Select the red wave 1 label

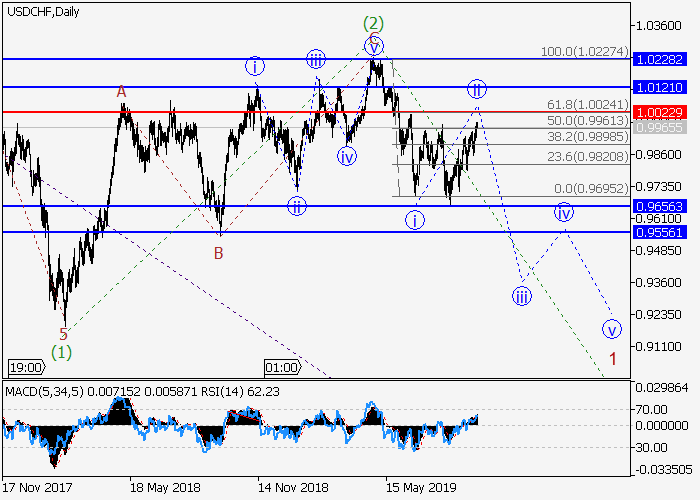tap(612, 358)
